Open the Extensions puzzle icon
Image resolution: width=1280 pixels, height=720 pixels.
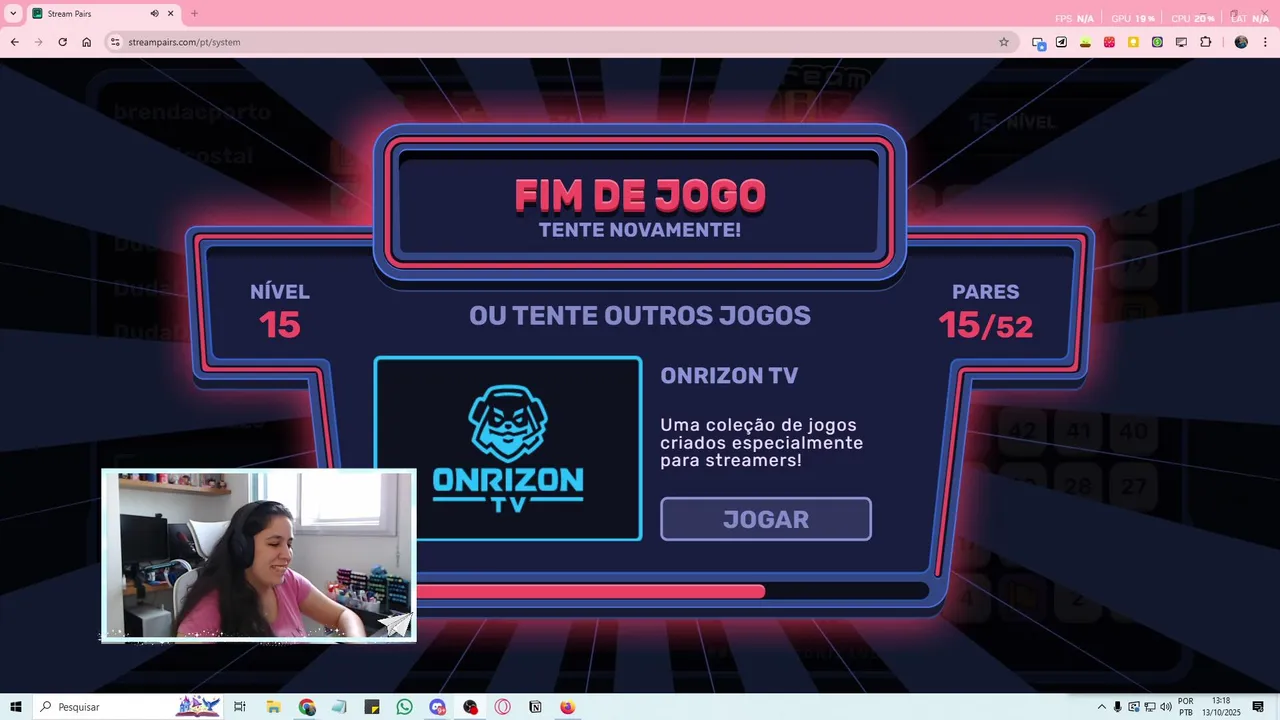[1205, 42]
